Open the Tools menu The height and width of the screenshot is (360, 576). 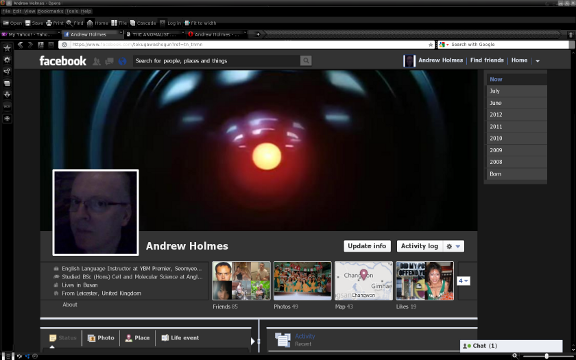click(72, 11)
